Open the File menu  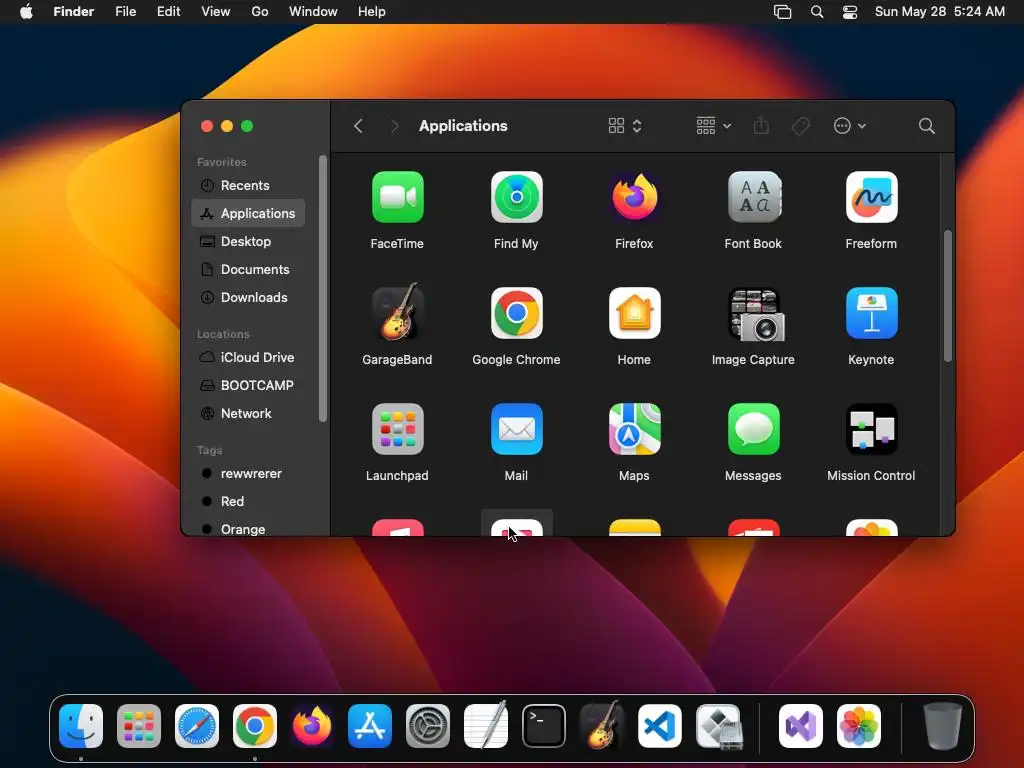tap(125, 12)
